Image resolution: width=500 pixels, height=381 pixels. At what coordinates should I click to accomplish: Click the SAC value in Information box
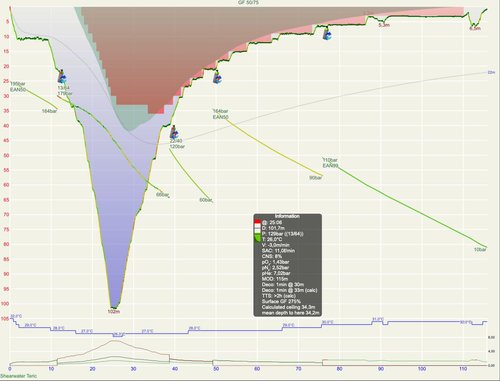278,251
